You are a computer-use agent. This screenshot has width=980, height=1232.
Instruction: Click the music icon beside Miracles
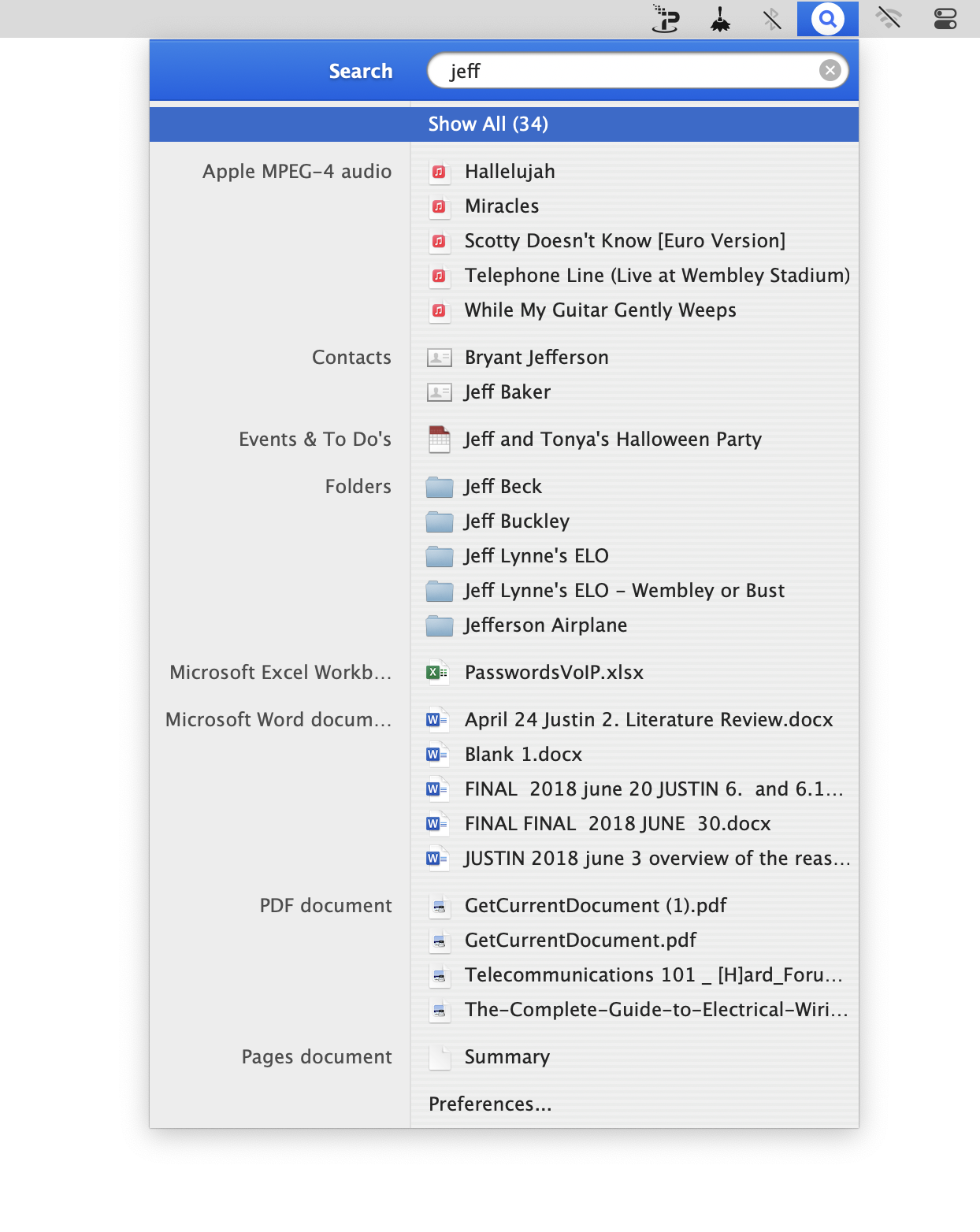point(439,206)
